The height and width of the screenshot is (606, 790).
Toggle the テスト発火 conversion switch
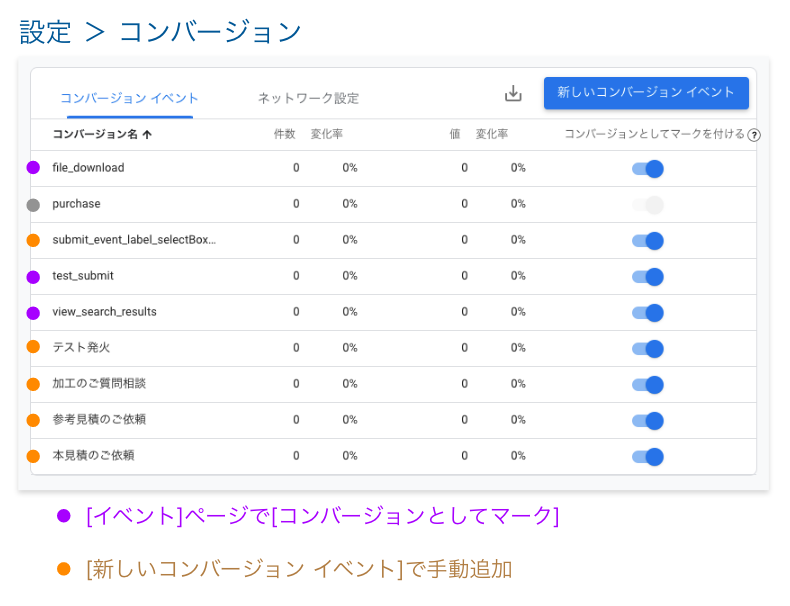648,349
